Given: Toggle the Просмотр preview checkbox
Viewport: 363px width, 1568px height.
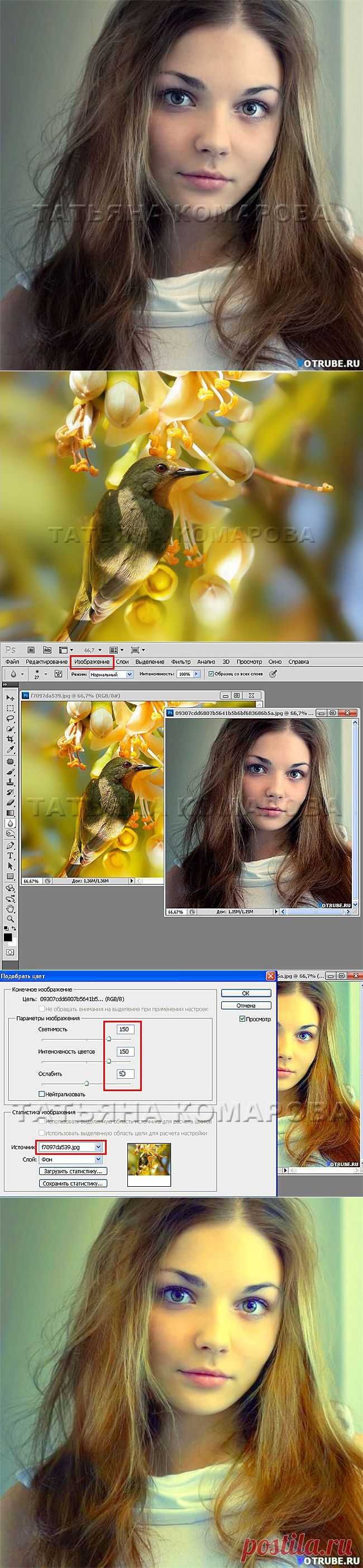Looking at the screenshot, I should point(242,1019).
